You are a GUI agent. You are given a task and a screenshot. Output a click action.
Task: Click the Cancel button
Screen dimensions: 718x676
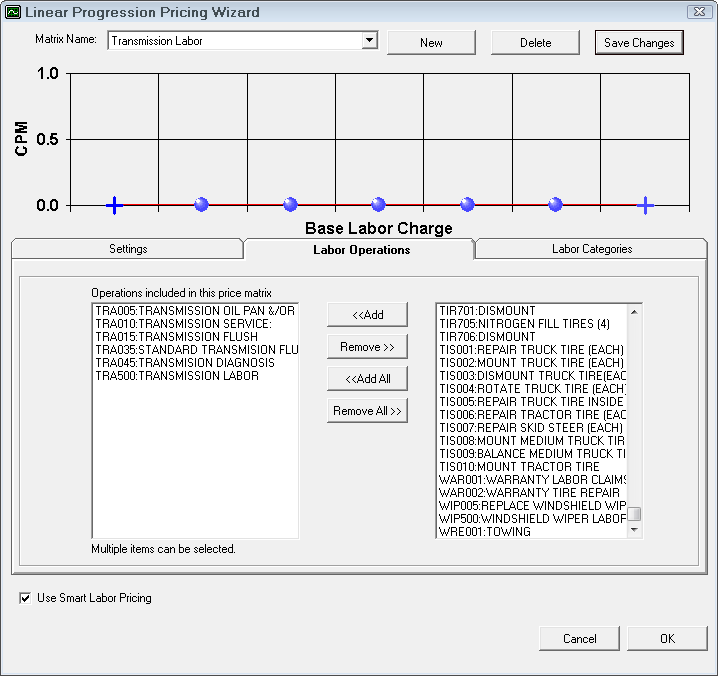click(579, 639)
